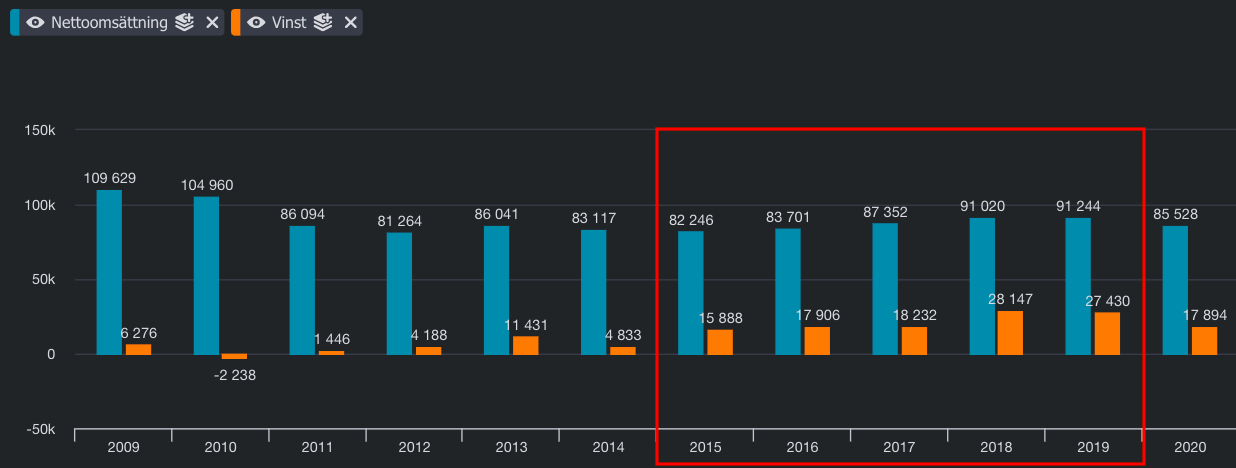Screen dimensions: 1236x468
Task: Click the negative orange 2010 Vinst bar
Action: coord(234,356)
